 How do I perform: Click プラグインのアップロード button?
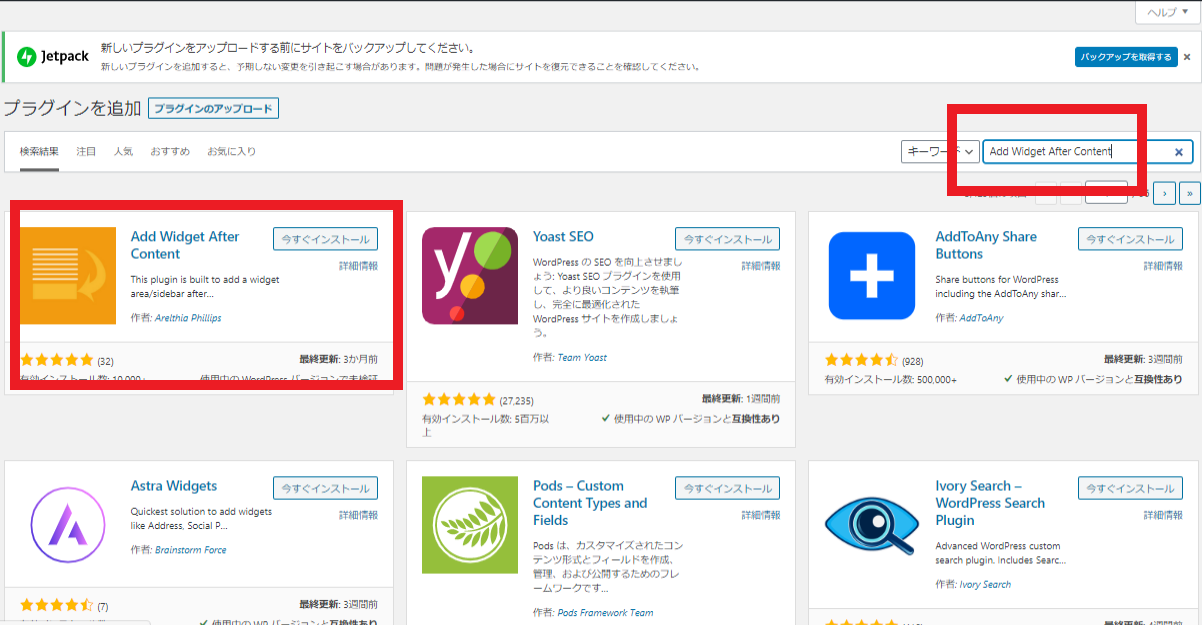213,108
